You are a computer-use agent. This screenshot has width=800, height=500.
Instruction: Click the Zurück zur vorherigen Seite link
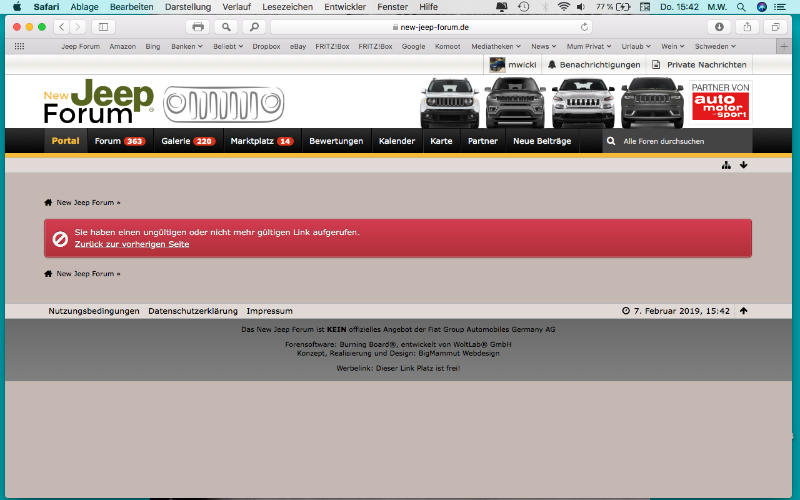coord(132,244)
